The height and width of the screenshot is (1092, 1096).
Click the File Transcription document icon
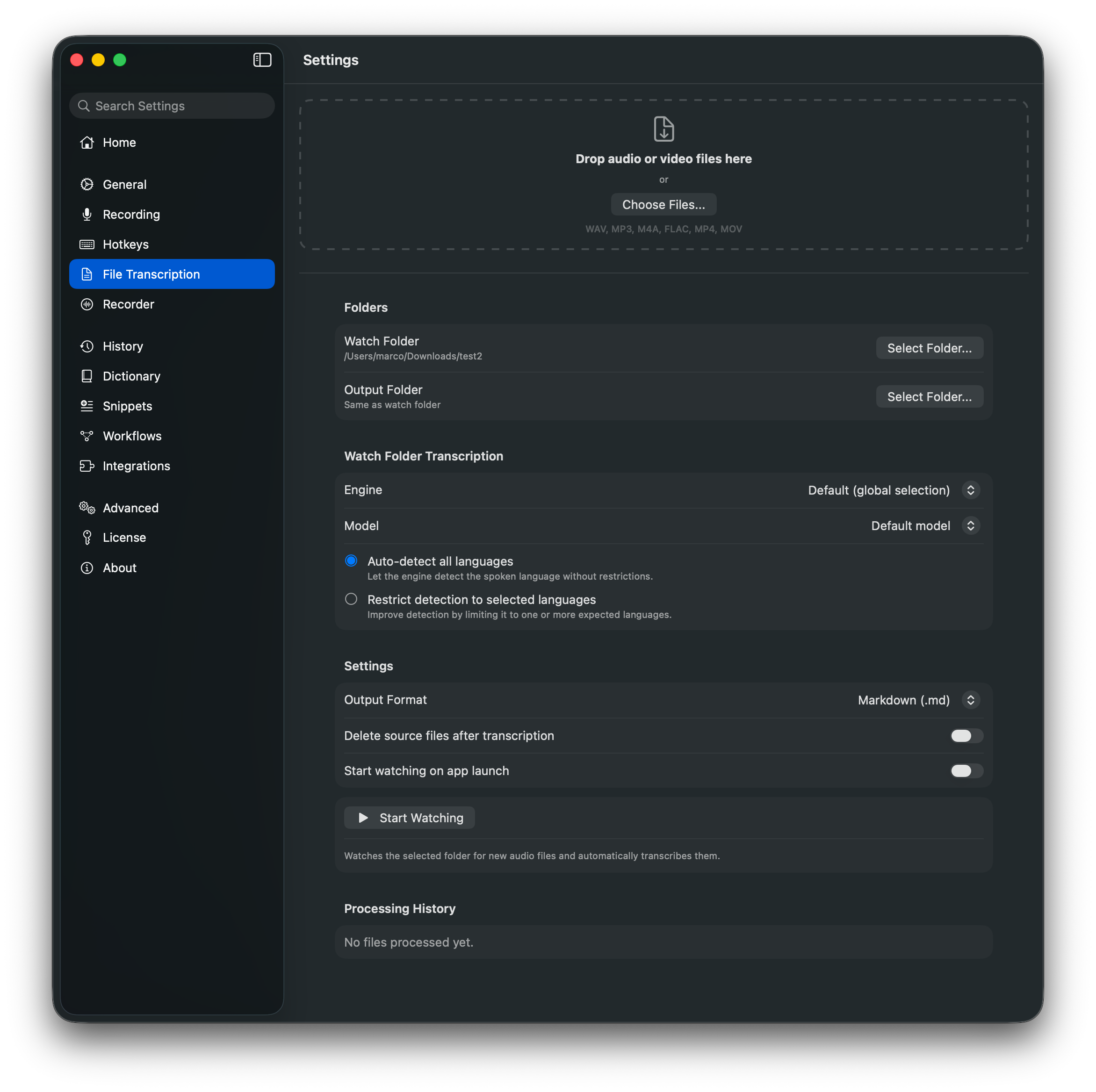(x=87, y=274)
